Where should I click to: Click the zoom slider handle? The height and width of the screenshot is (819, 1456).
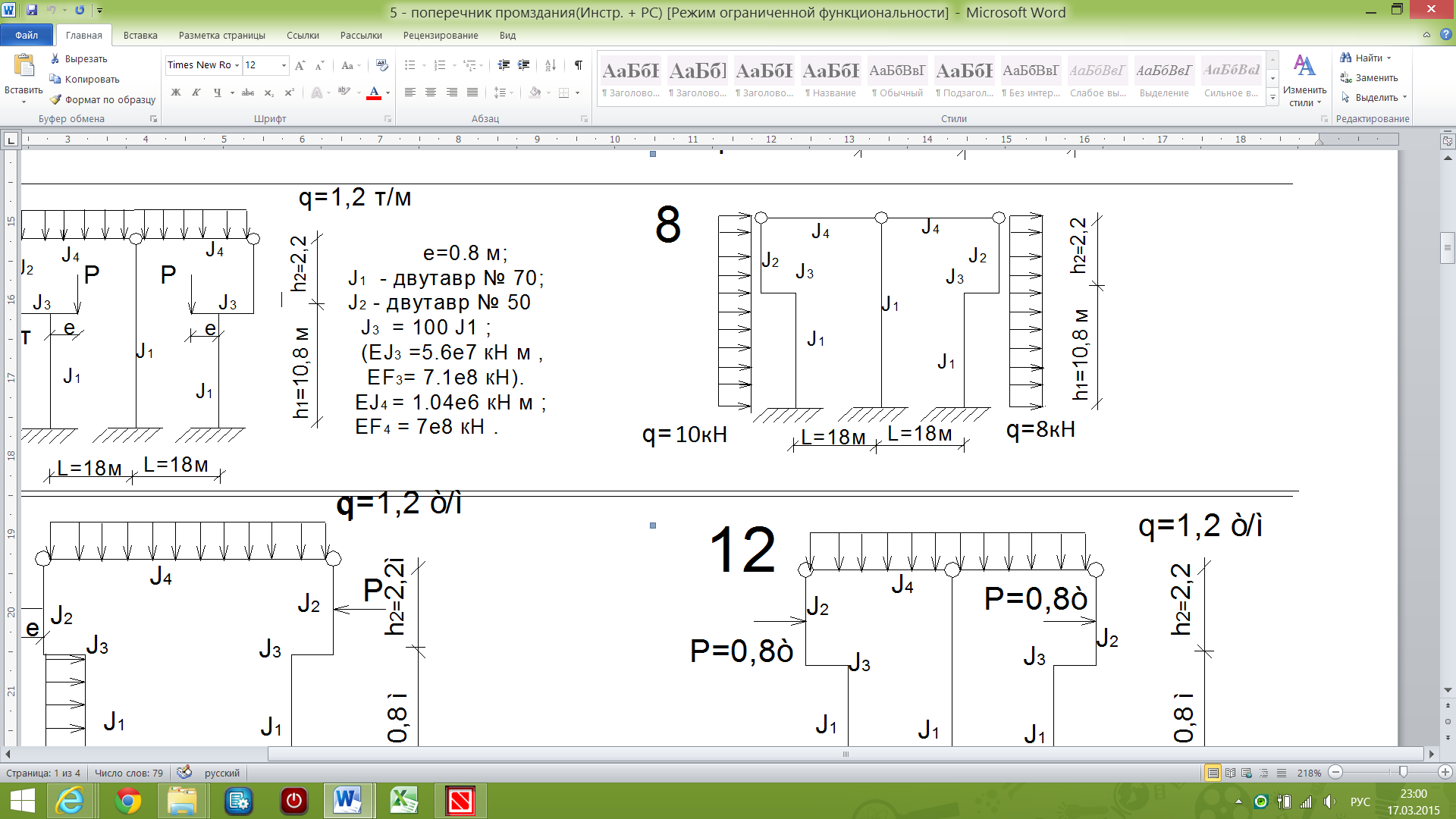1403,772
